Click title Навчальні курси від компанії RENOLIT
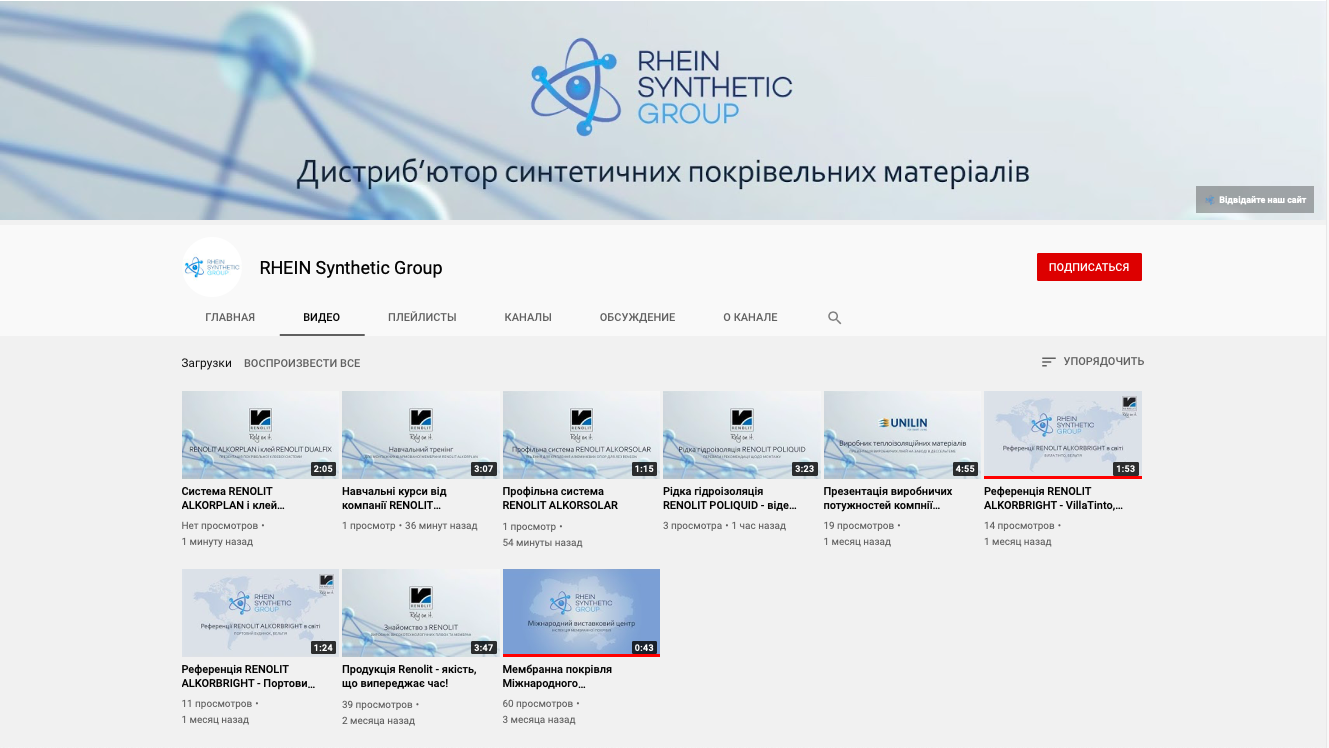 394,498
